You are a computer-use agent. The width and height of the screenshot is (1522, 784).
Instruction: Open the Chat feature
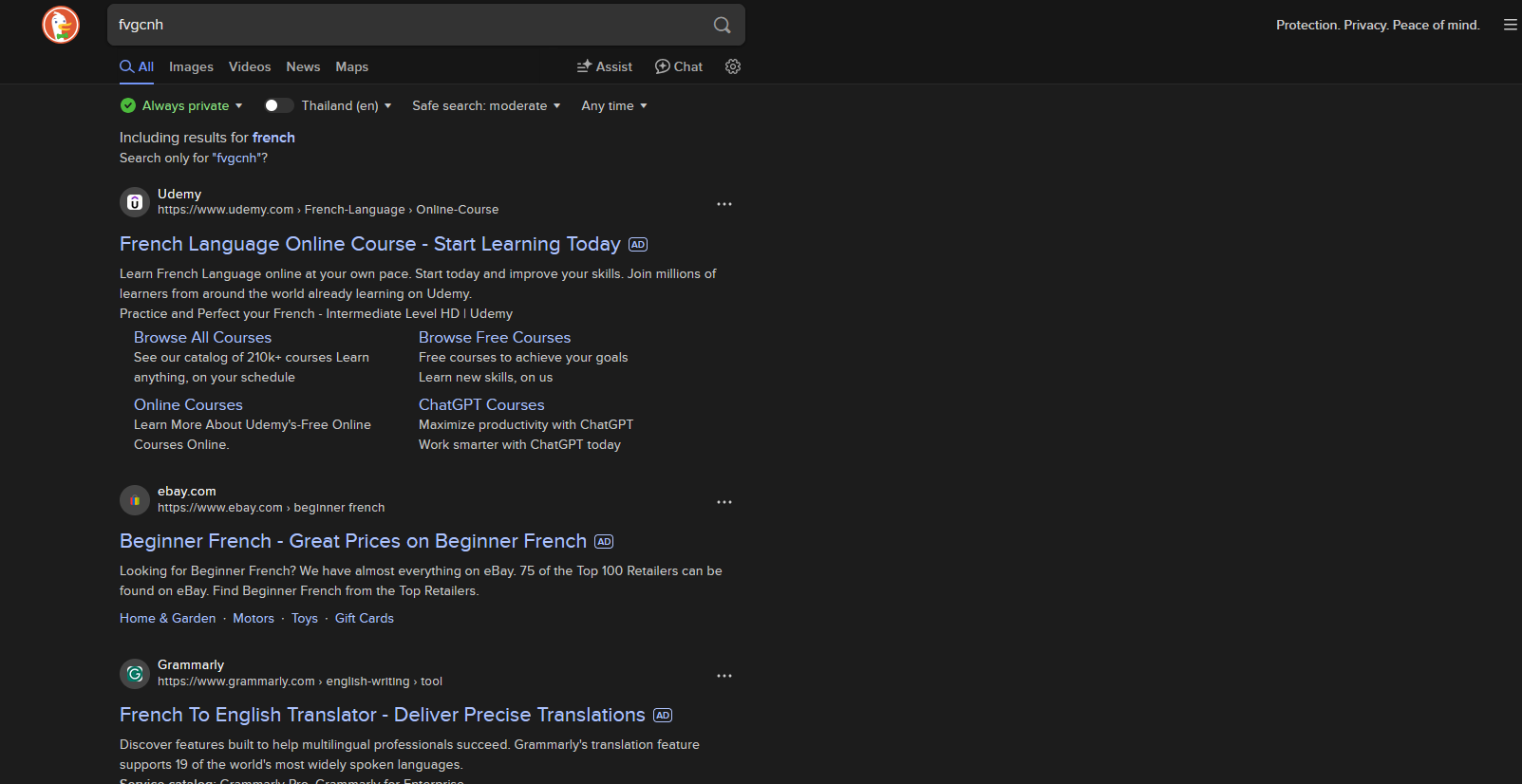tap(679, 66)
